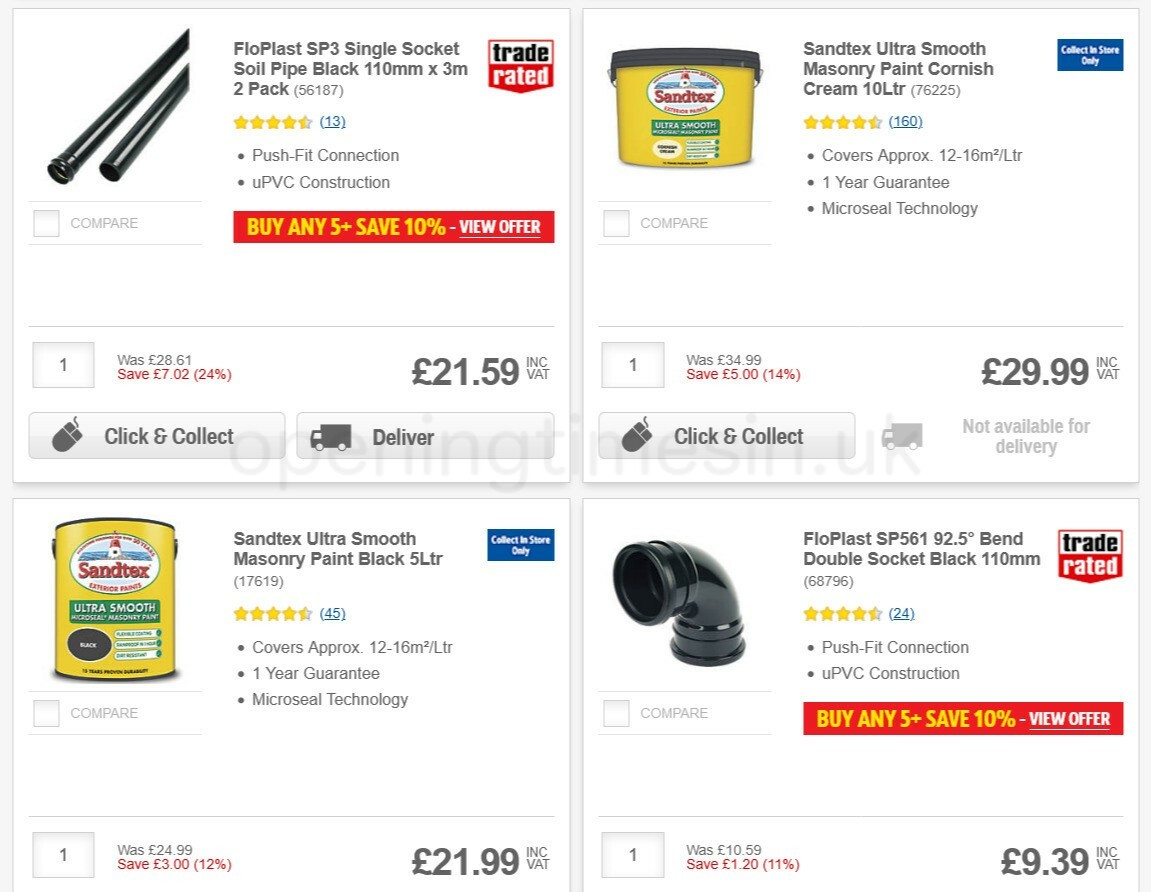Enable Compare for FloPlast SP3 soil pipe
This screenshot has height=892, width=1151.
click(46, 223)
